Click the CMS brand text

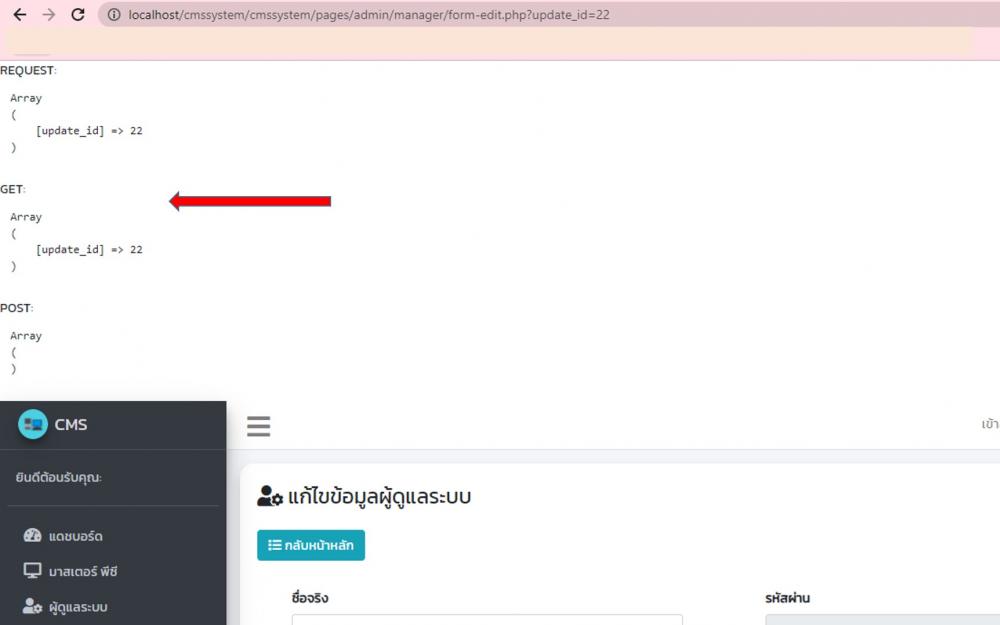71,425
